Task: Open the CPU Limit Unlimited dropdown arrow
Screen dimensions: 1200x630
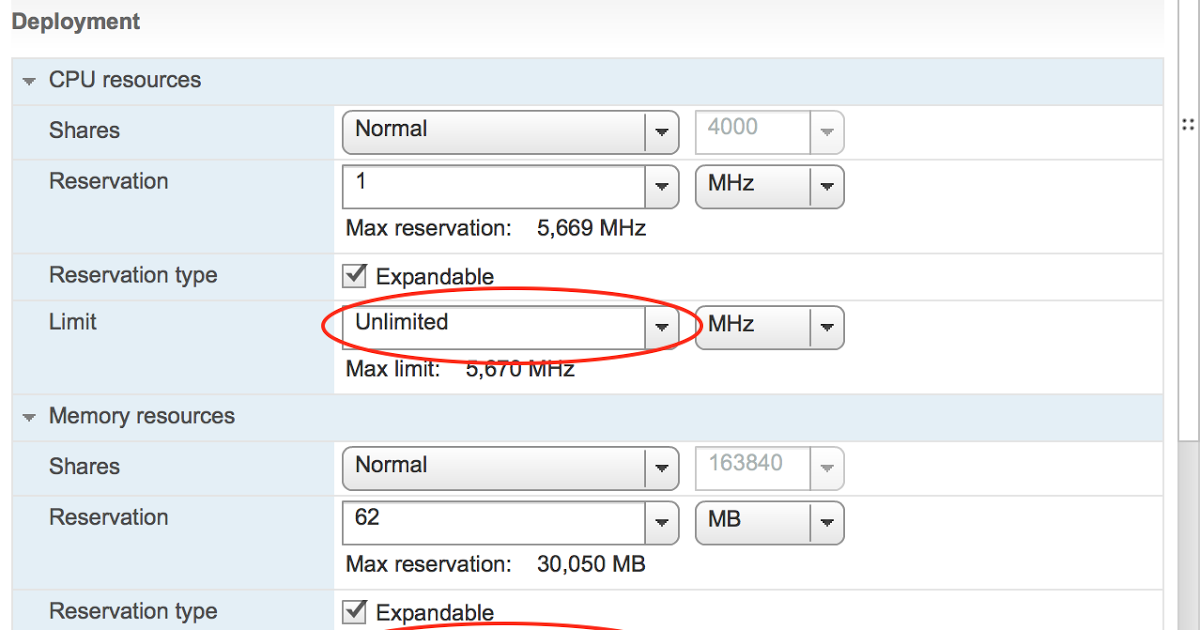Action: [x=660, y=327]
